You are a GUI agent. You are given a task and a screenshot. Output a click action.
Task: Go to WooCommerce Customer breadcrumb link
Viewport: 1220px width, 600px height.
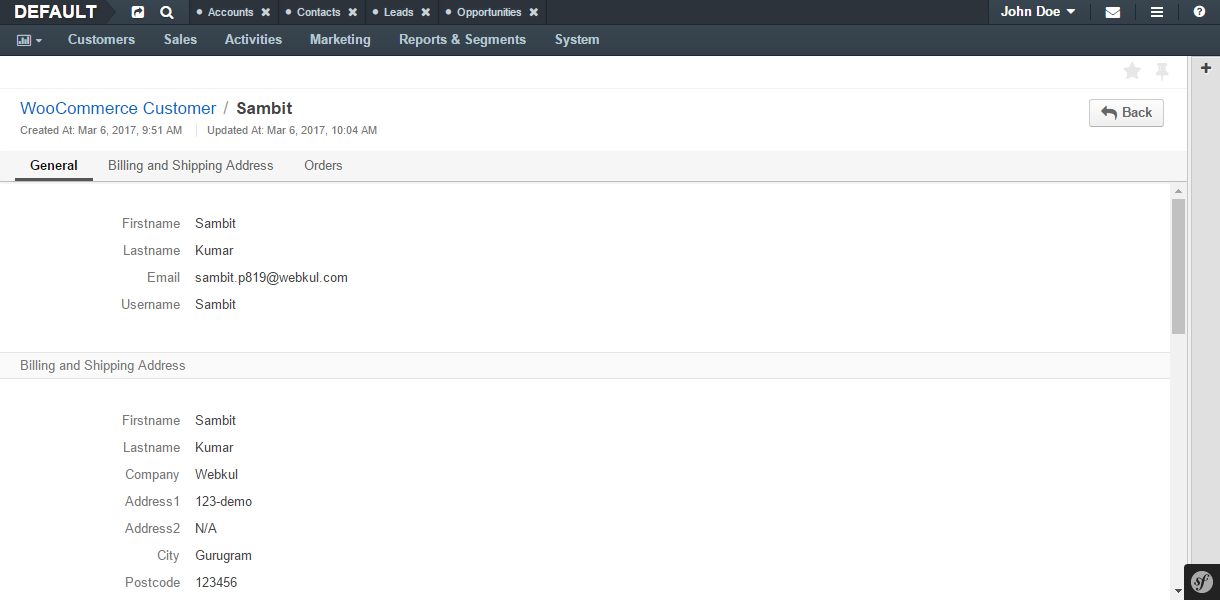[118, 108]
